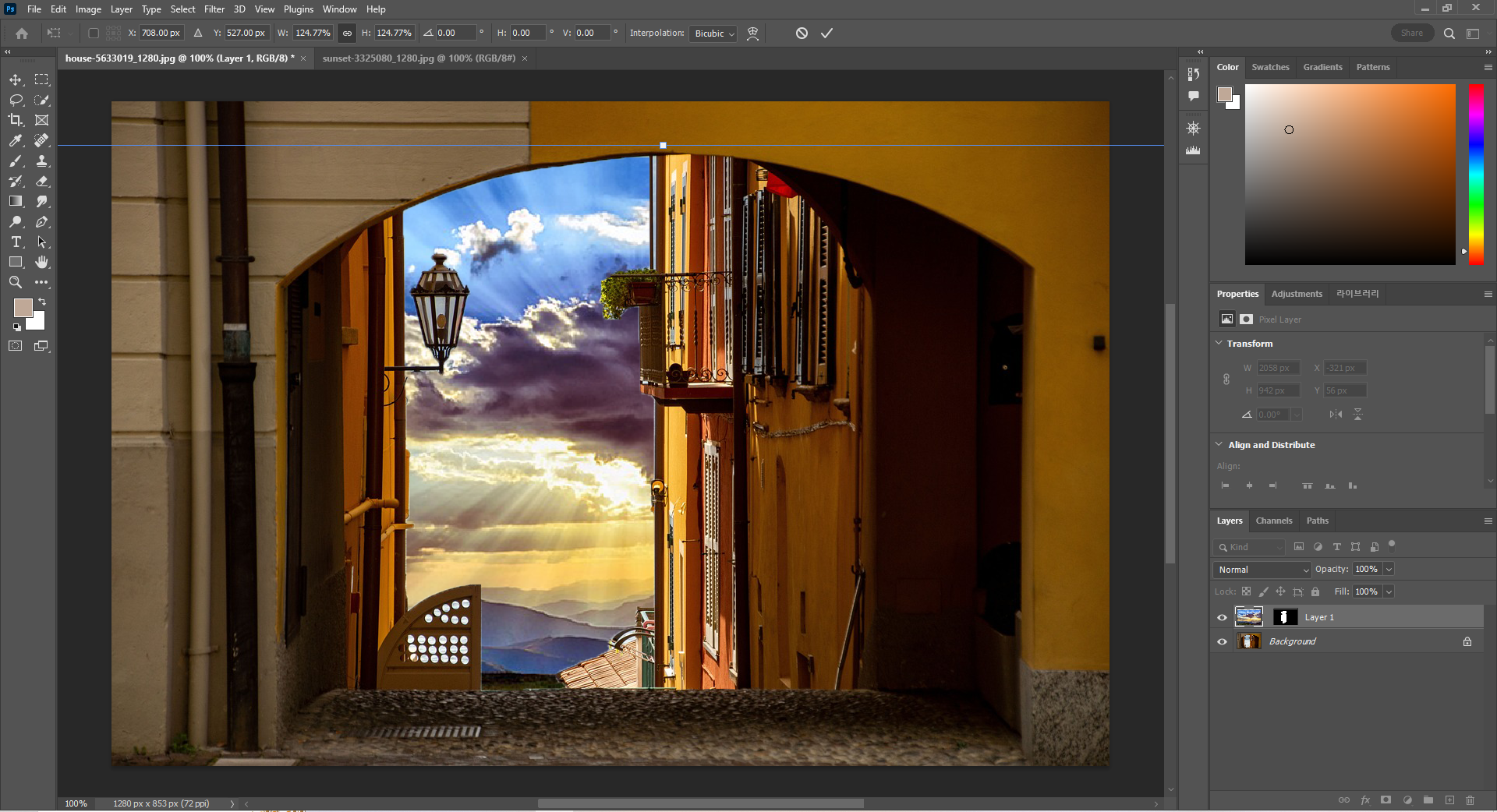Switch to sunset-3325080_1280.jpg document tab
This screenshot has height=812, width=1497.
click(x=419, y=58)
